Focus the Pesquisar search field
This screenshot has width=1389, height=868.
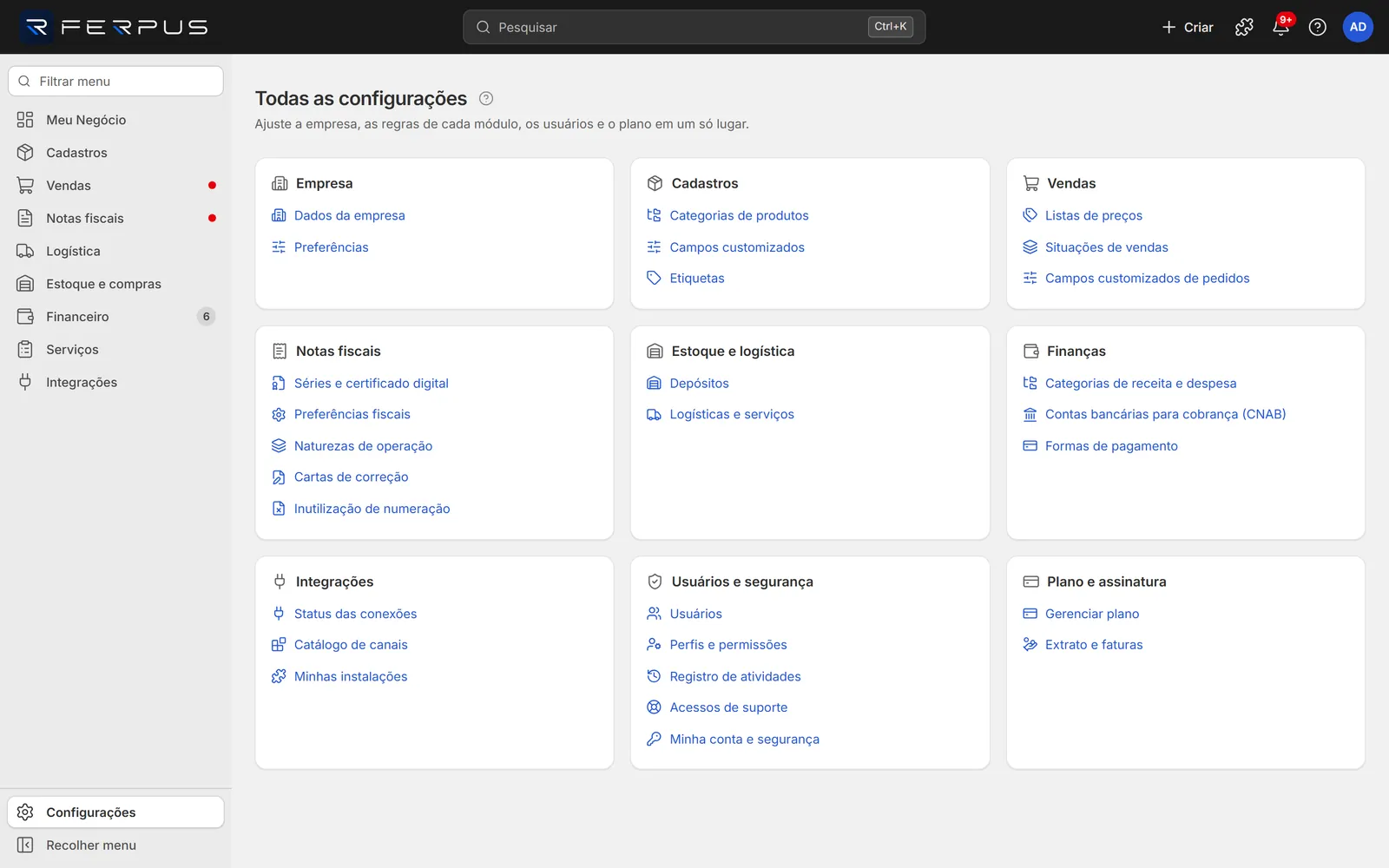pyautogui.click(x=694, y=27)
